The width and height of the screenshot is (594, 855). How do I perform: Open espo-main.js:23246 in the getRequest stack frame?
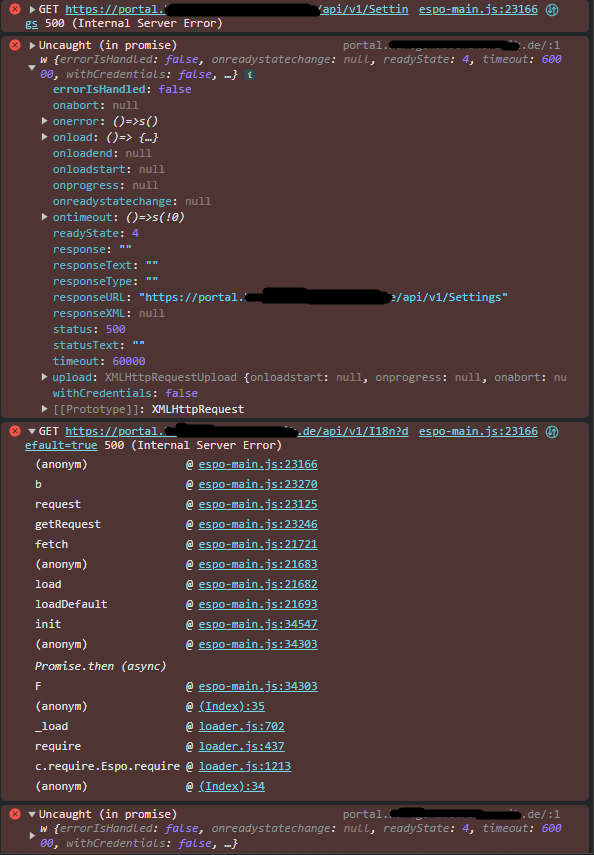pos(258,525)
